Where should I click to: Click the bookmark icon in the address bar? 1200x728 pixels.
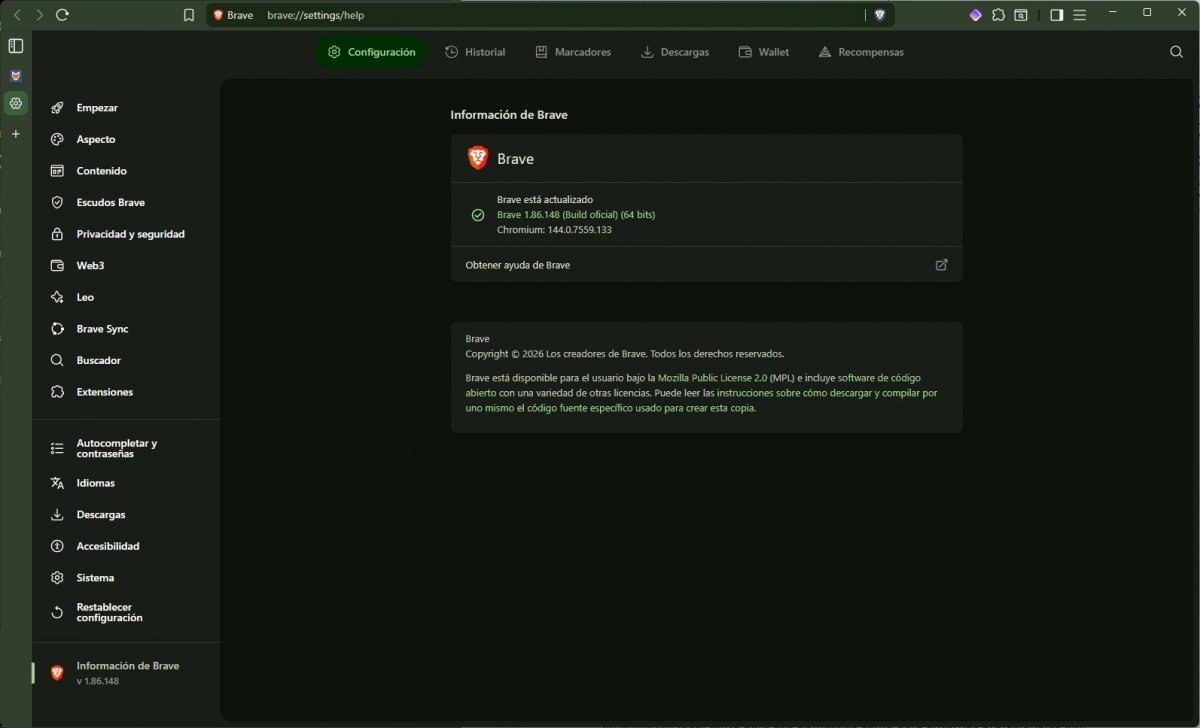click(x=189, y=15)
